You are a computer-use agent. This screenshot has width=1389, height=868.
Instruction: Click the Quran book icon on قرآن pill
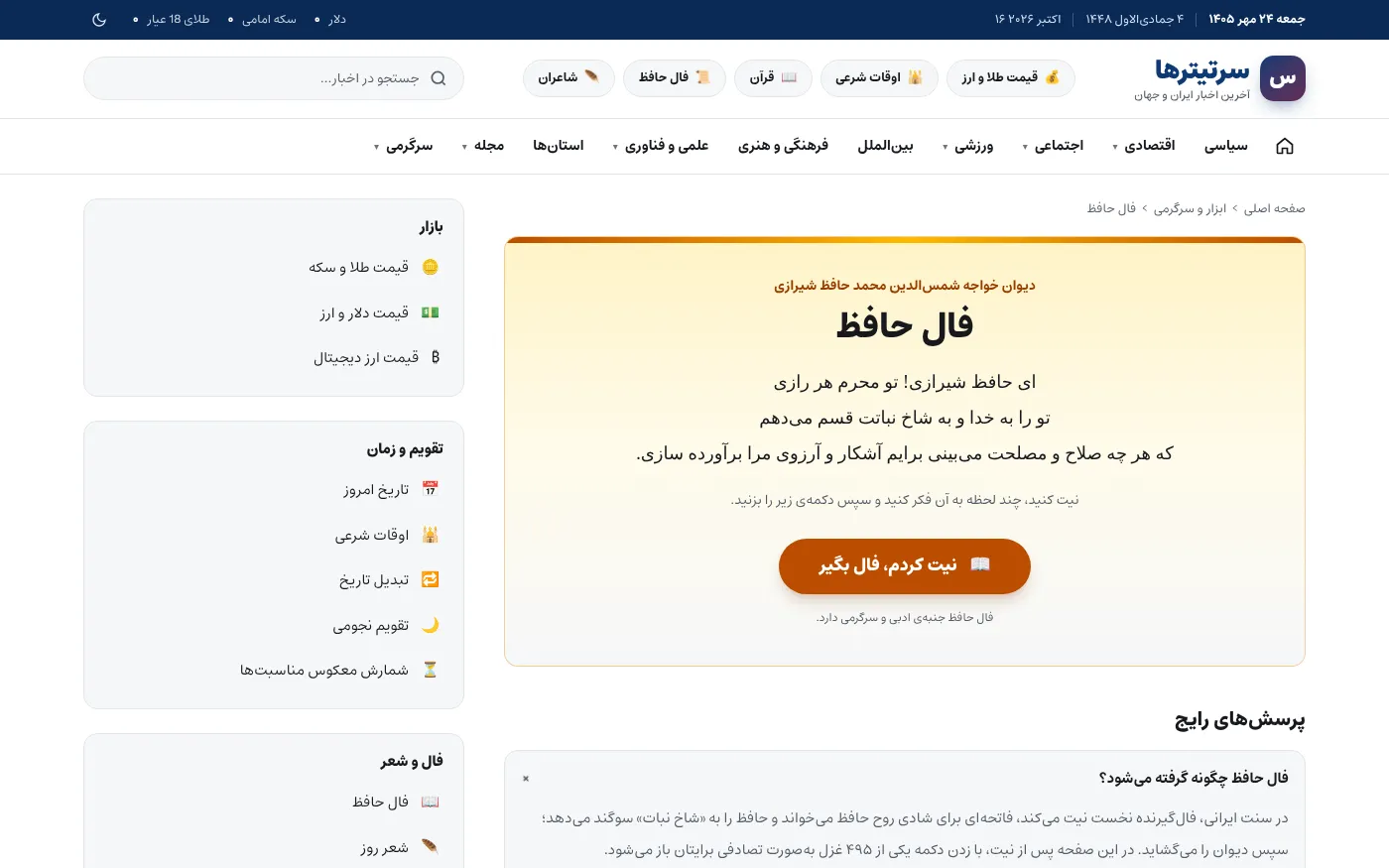(790, 77)
